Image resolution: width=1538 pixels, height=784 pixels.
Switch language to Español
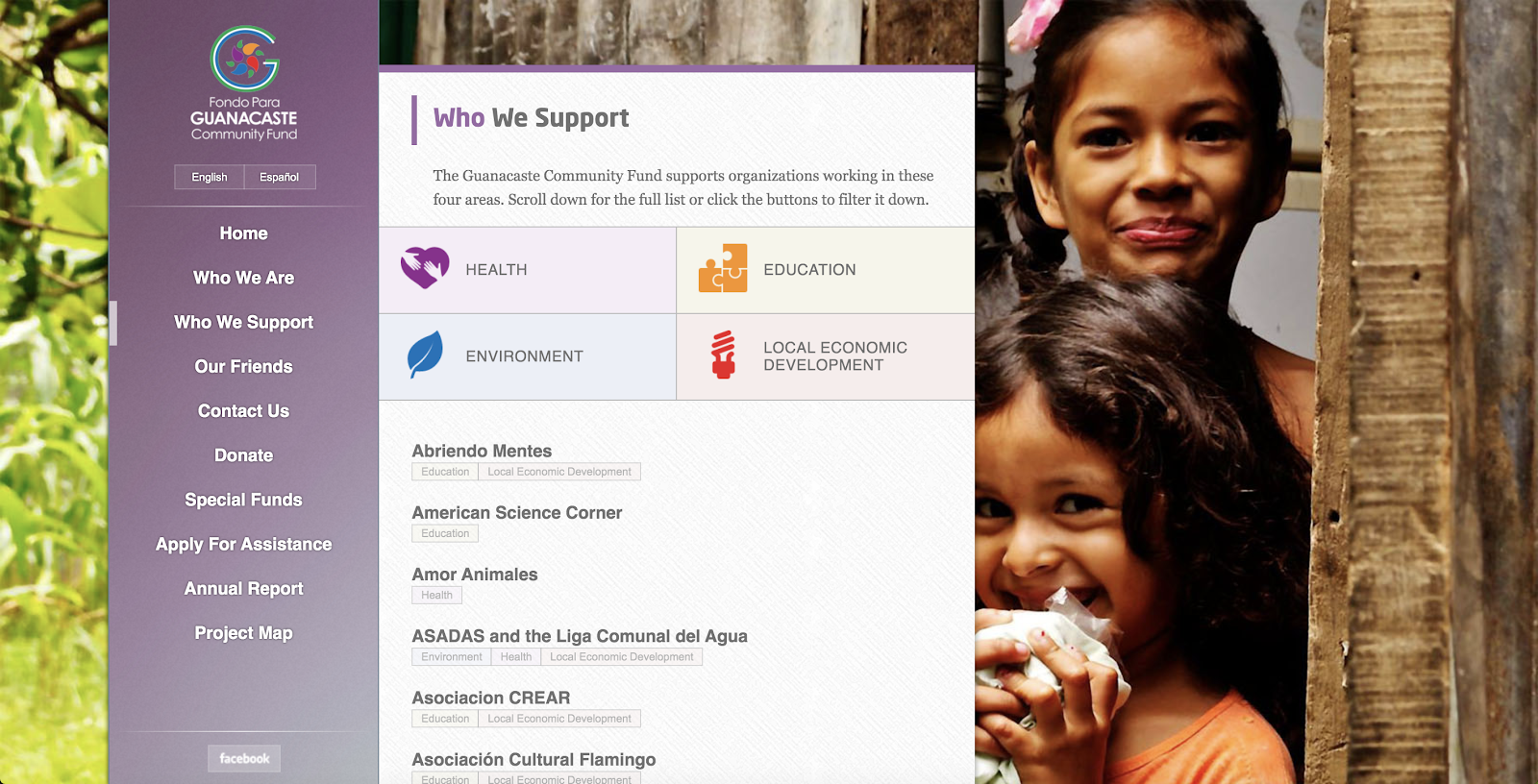(280, 177)
